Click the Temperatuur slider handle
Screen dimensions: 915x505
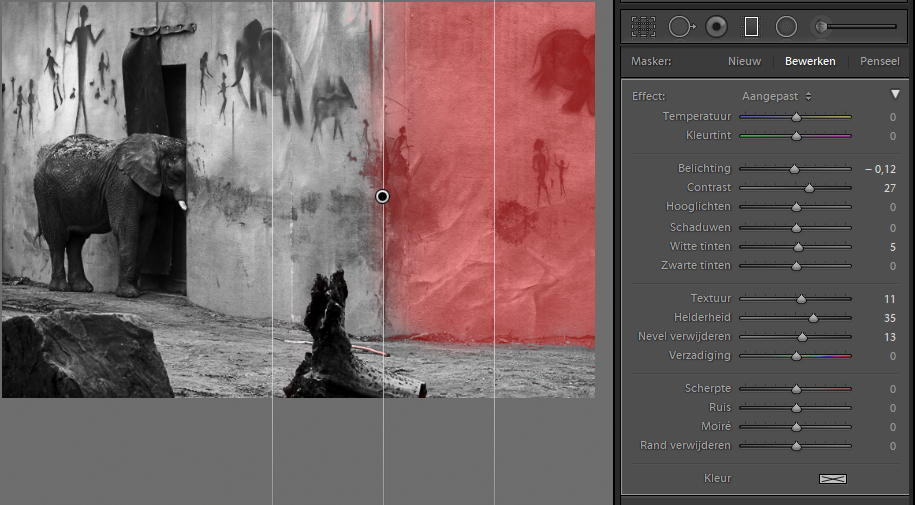pos(796,118)
